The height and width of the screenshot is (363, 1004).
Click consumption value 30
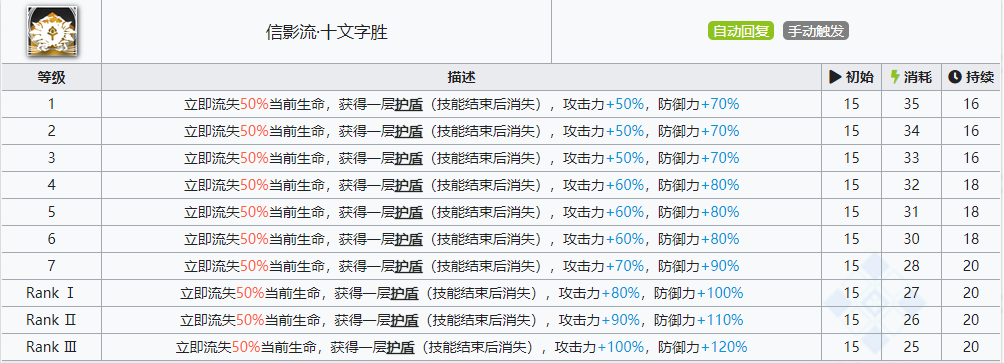(x=912, y=239)
